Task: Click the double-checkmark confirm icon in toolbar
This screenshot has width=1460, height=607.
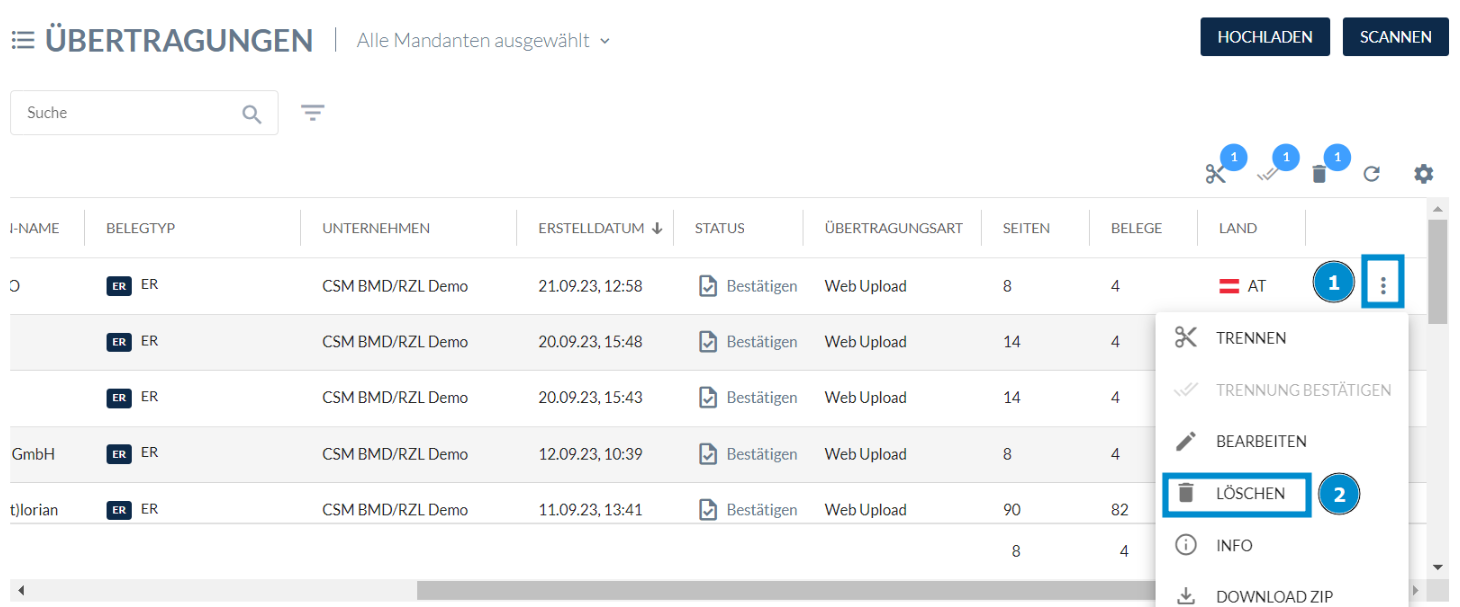Action: click(1268, 174)
